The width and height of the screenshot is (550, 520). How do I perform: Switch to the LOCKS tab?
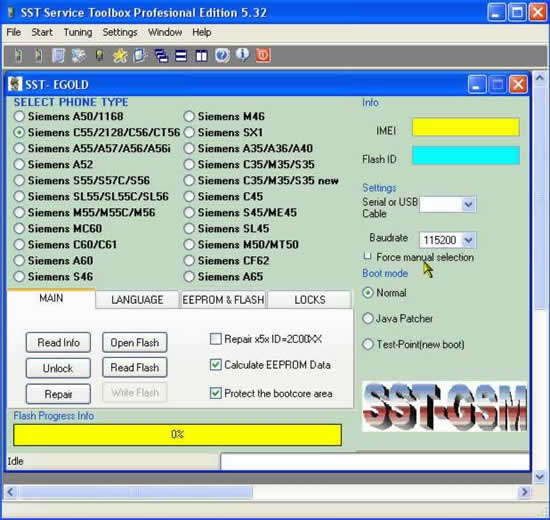click(x=310, y=300)
